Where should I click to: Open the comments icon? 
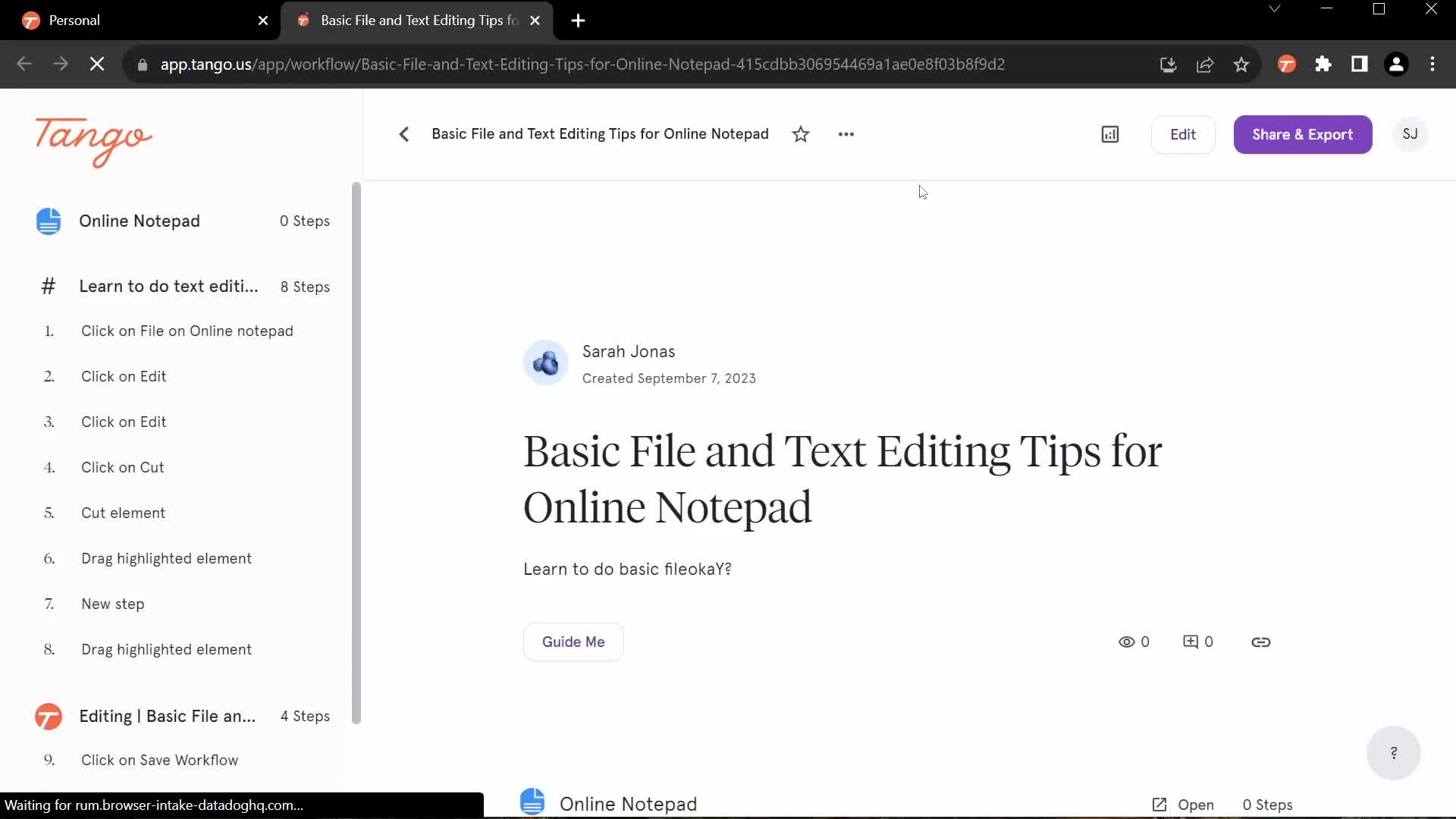[x=1191, y=642]
